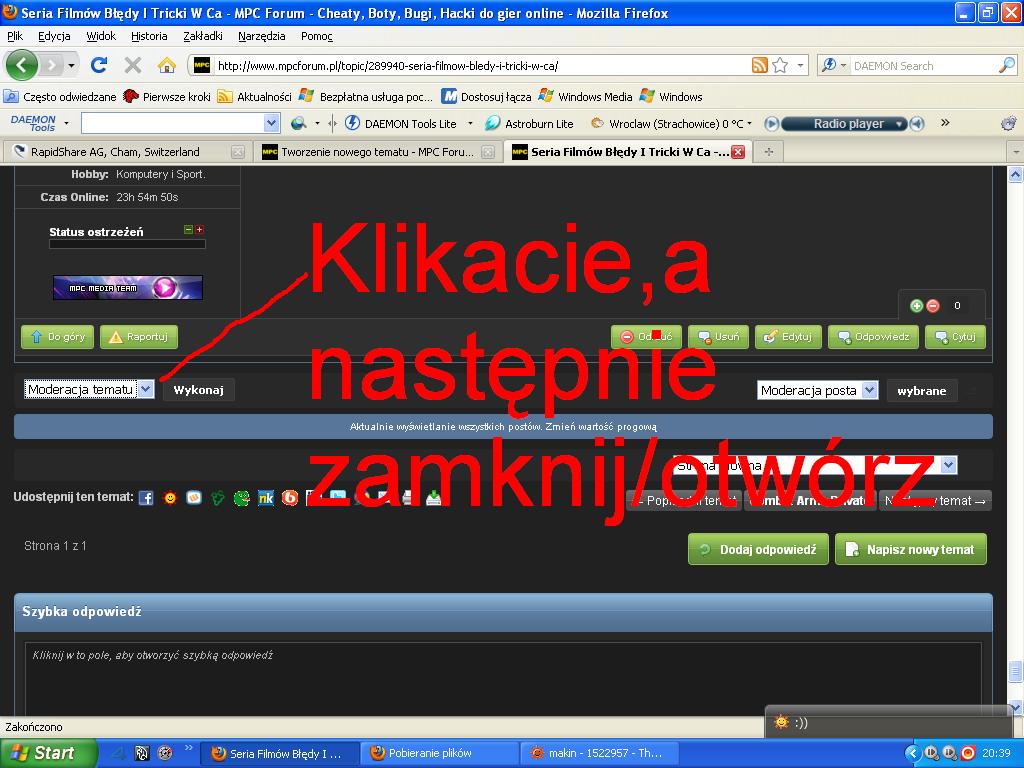This screenshot has height=768, width=1024.
Task: Click the DAEMON Search input field
Action: (923, 65)
